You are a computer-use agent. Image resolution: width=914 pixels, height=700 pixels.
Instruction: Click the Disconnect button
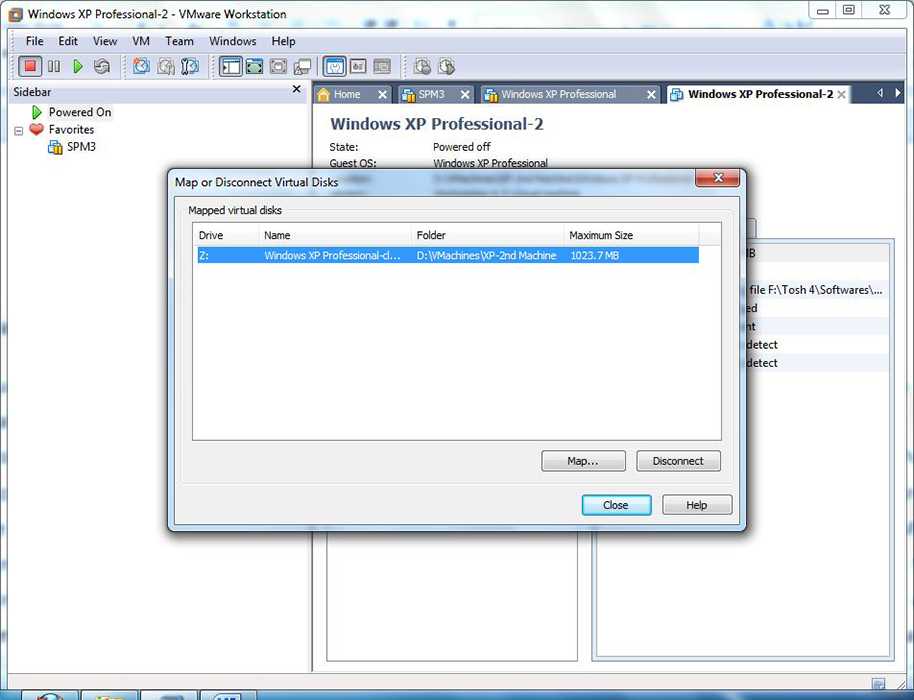(x=678, y=461)
